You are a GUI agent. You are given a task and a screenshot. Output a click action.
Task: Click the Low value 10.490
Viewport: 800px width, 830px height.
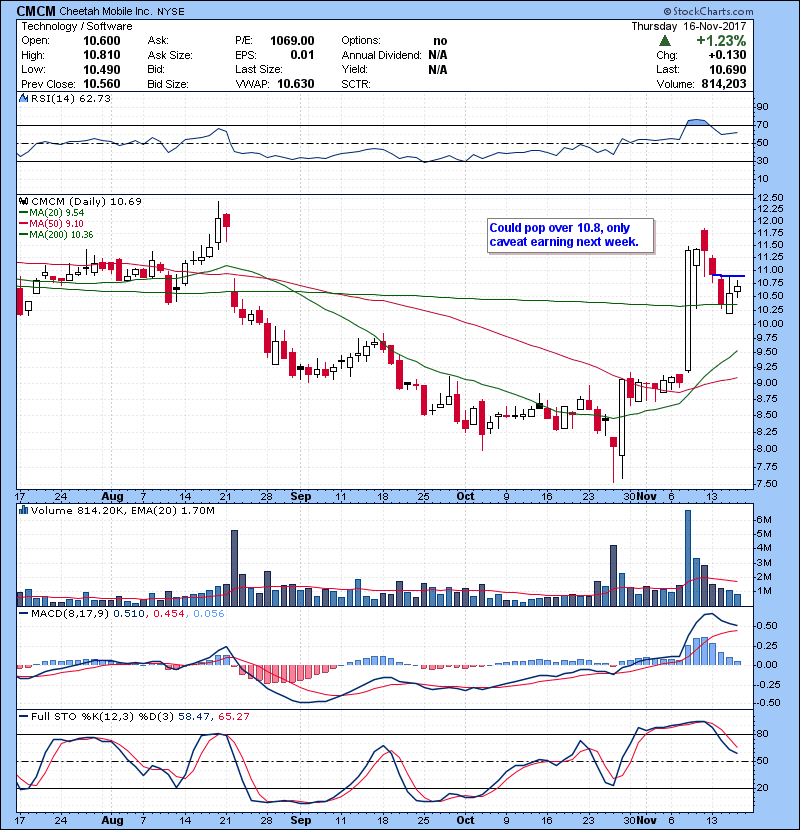point(102,70)
